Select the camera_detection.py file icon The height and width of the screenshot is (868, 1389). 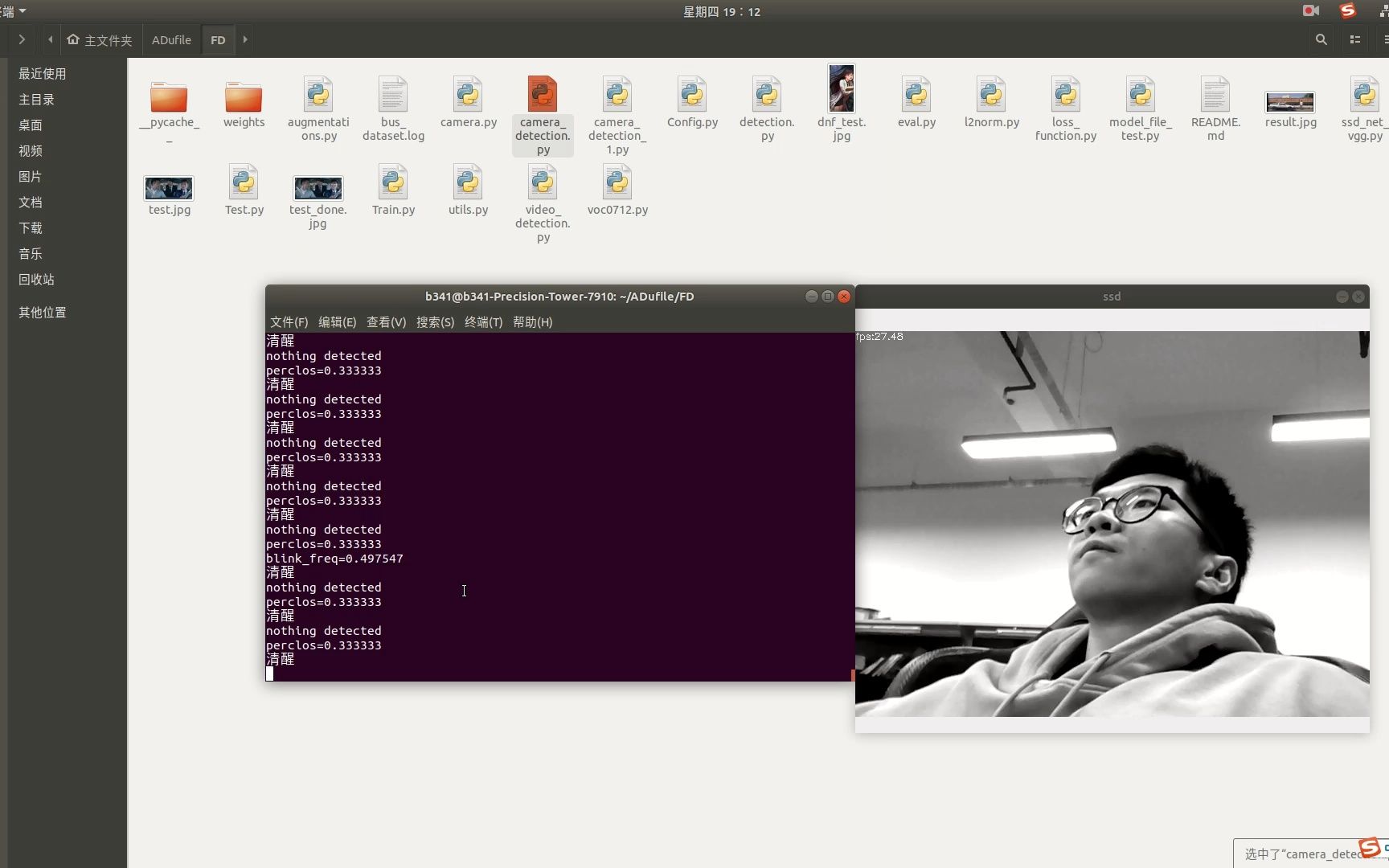tap(543, 95)
